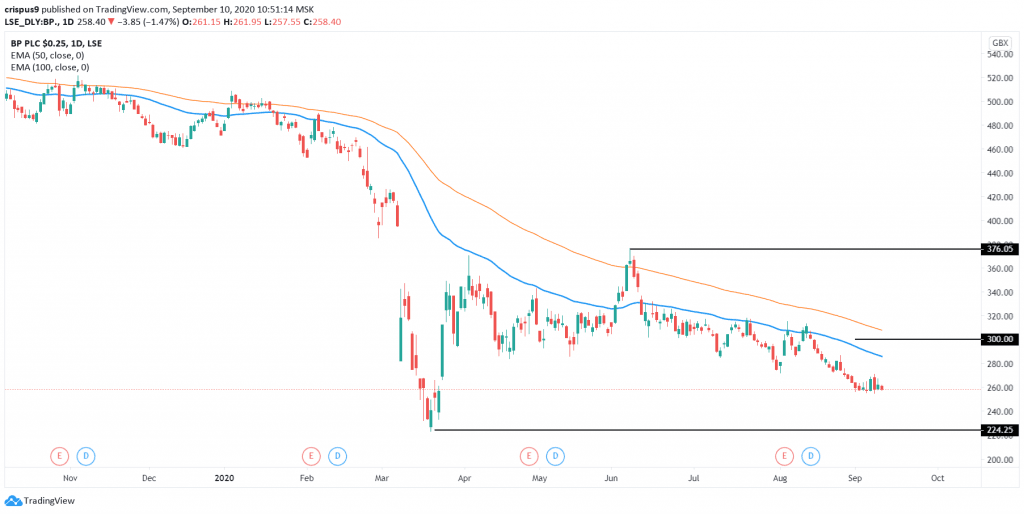Click the 540.00 price axis label
This screenshot has height=514, width=1024.
click(x=998, y=54)
